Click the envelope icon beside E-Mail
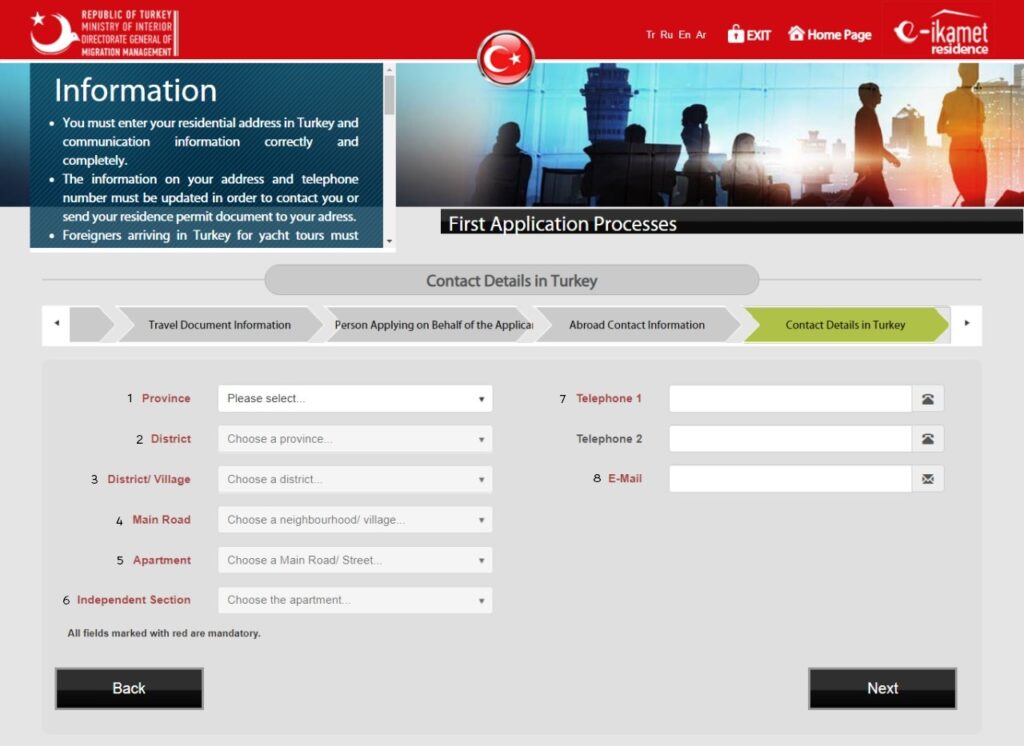Viewport: 1024px width, 746px height. 927,479
